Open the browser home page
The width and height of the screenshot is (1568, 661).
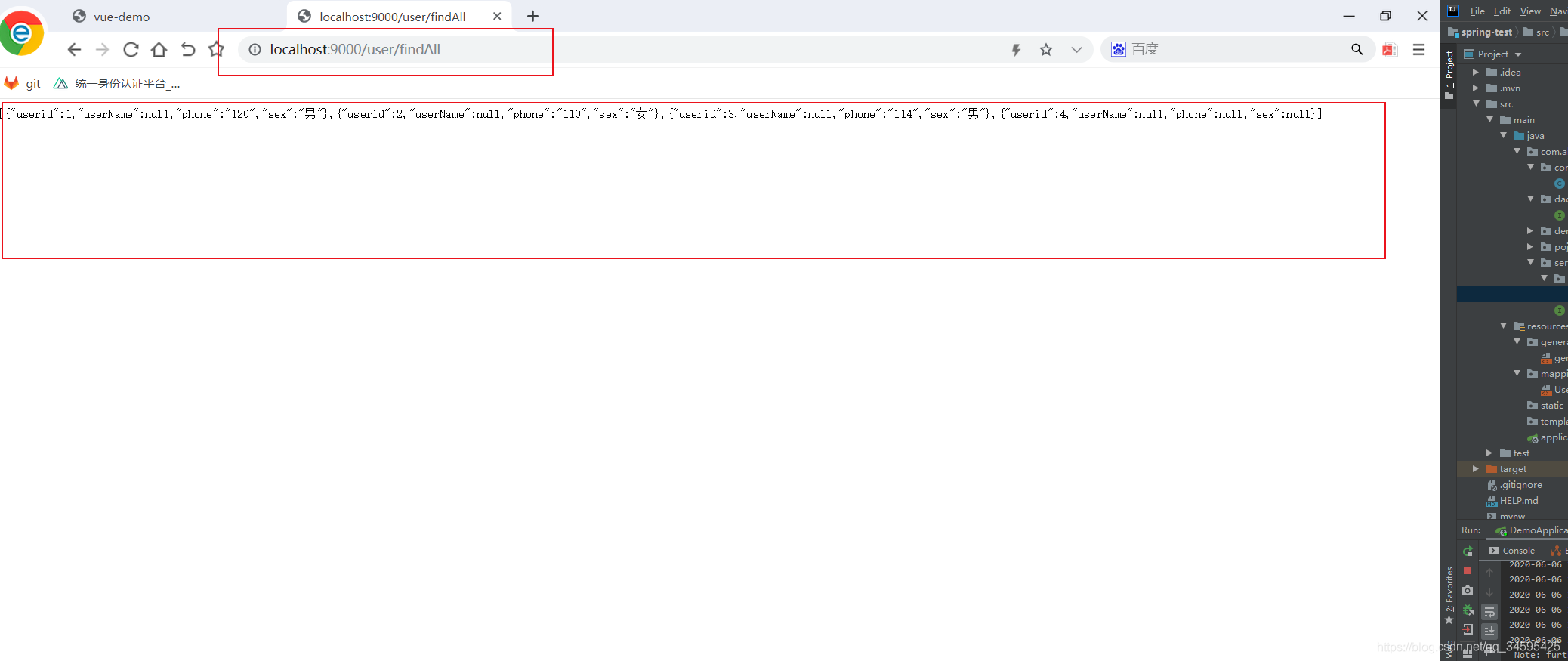(x=159, y=50)
